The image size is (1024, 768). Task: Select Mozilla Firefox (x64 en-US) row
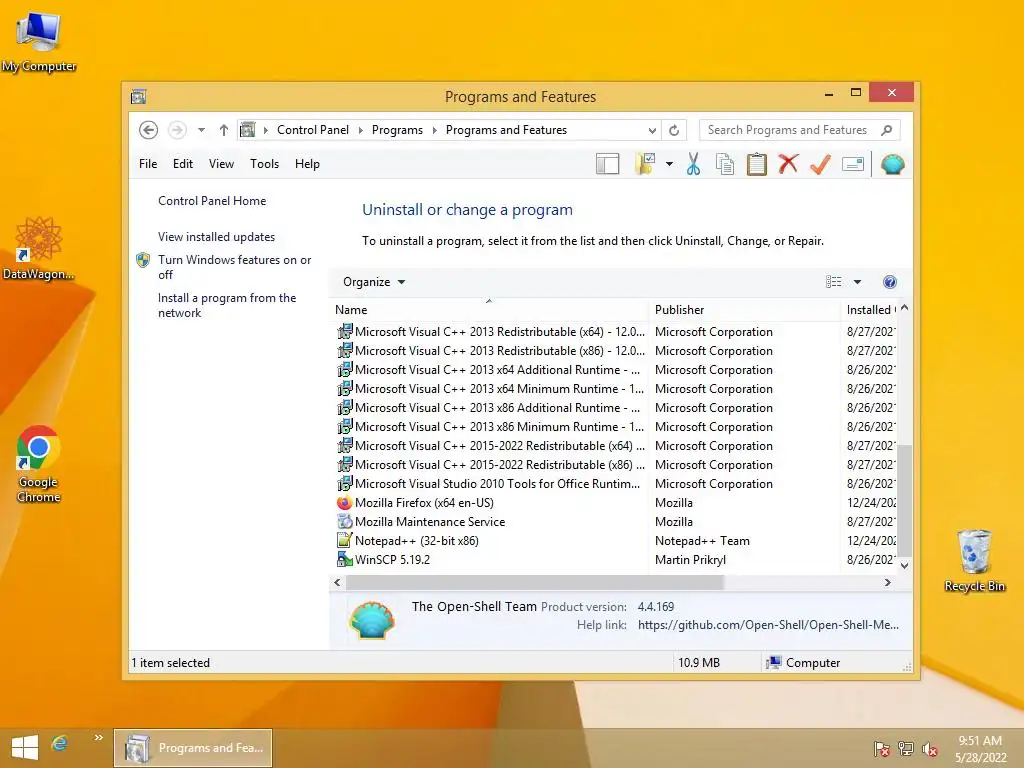pyautogui.click(x=614, y=503)
